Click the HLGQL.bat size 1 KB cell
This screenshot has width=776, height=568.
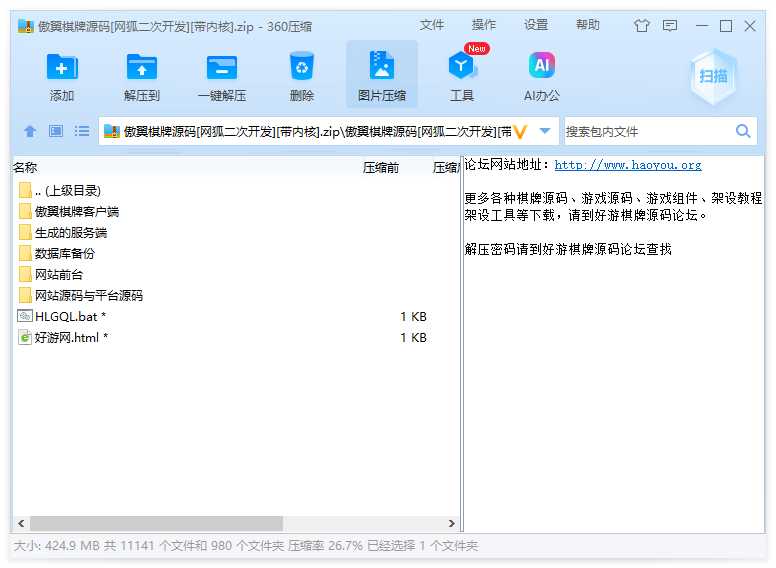pyautogui.click(x=413, y=316)
